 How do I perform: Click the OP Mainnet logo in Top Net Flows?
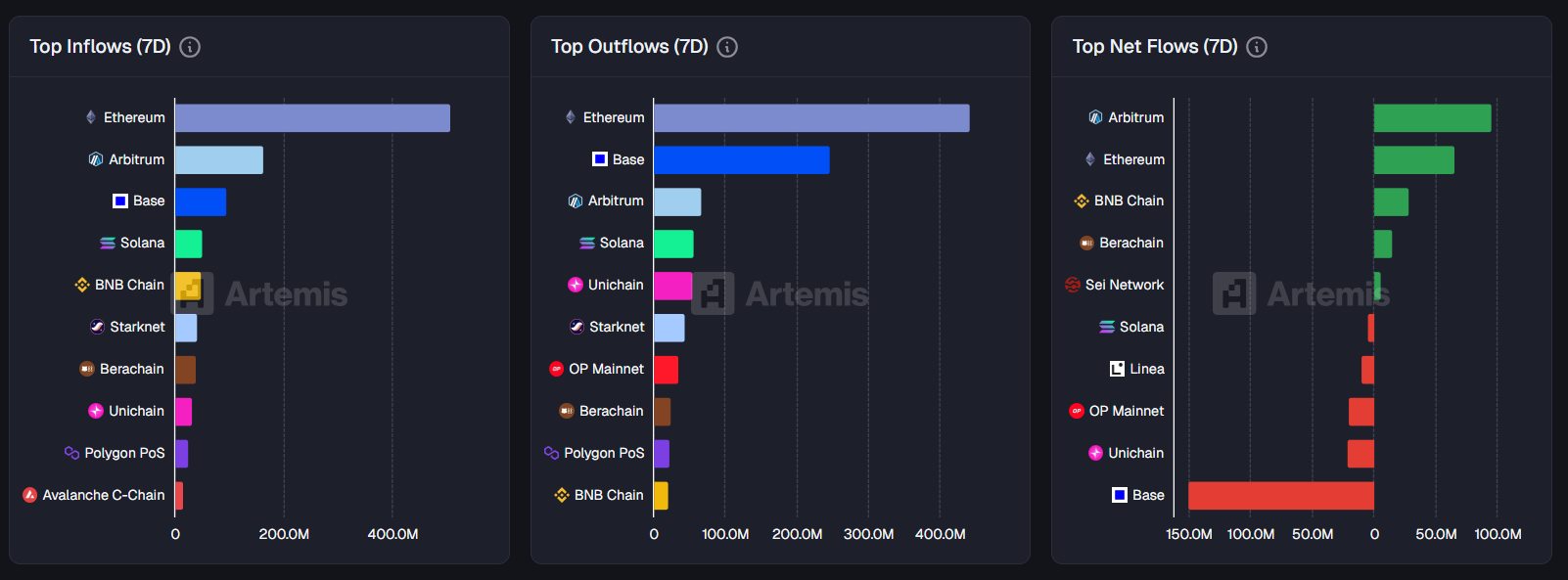tap(1077, 411)
